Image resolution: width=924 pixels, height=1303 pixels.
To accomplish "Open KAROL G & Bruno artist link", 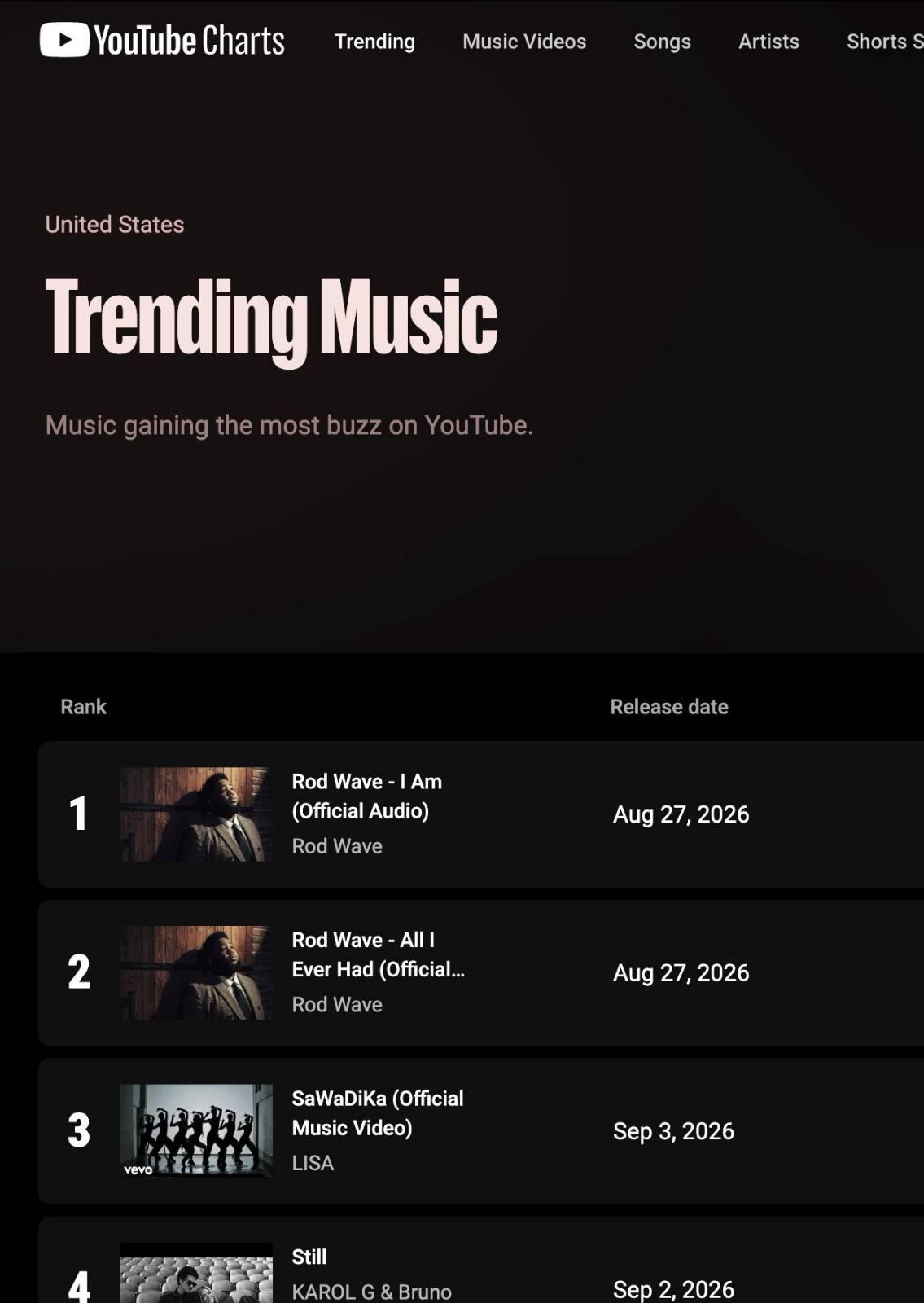I will [x=371, y=1292].
